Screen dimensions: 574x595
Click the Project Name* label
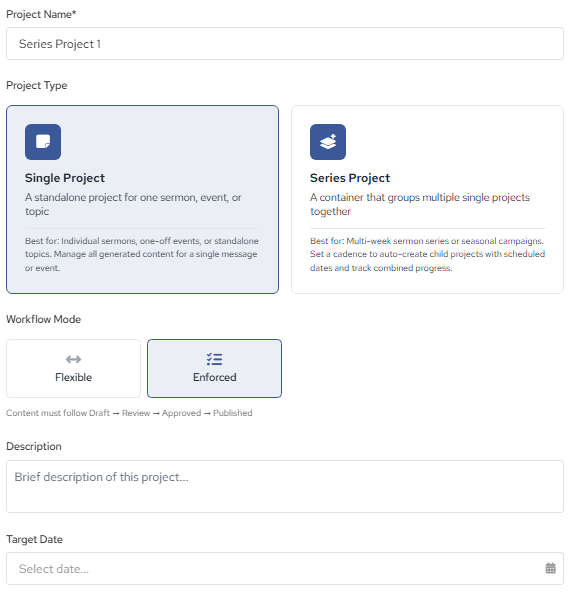click(41, 14)
